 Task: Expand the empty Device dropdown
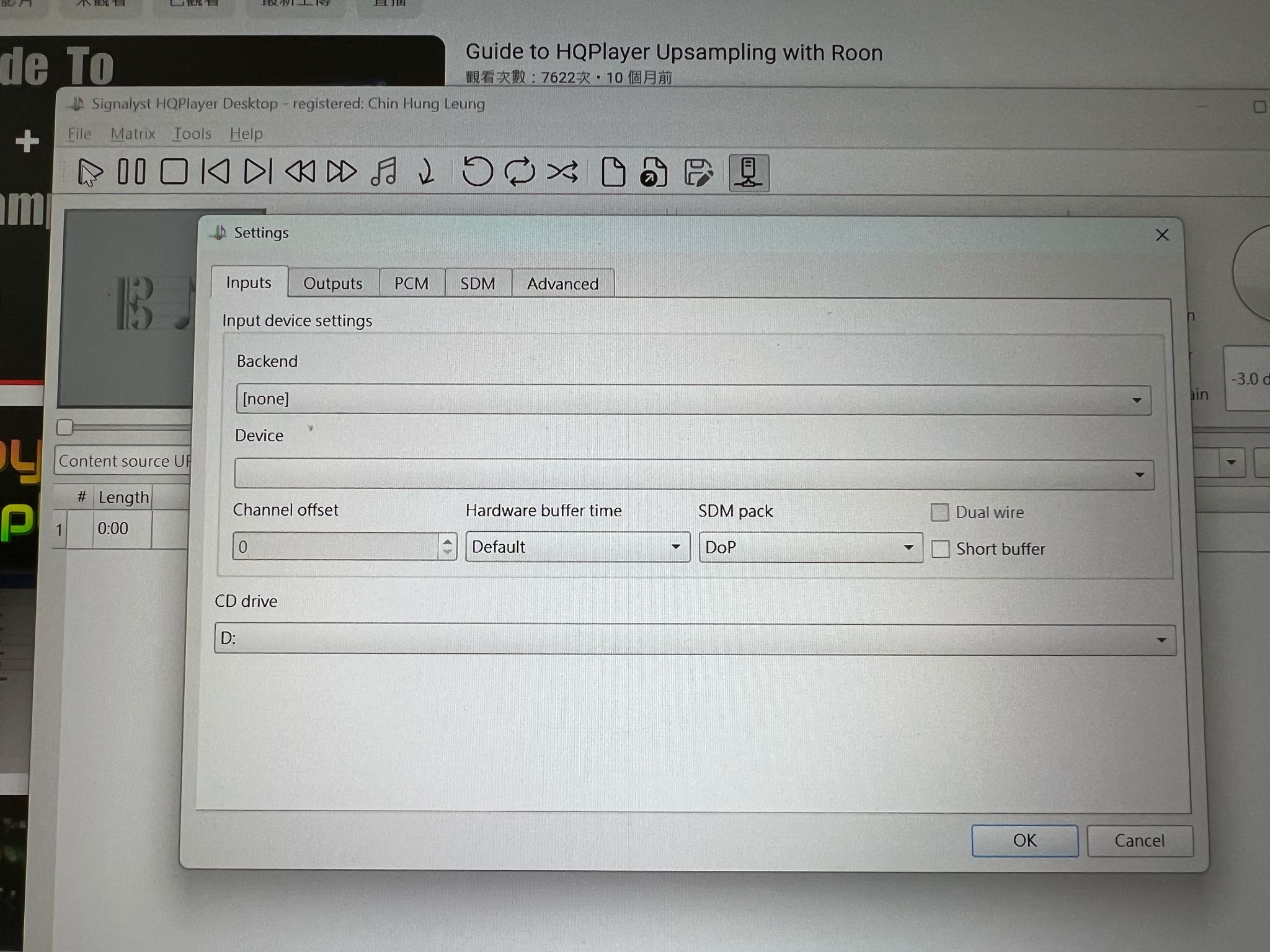point(693,474)
